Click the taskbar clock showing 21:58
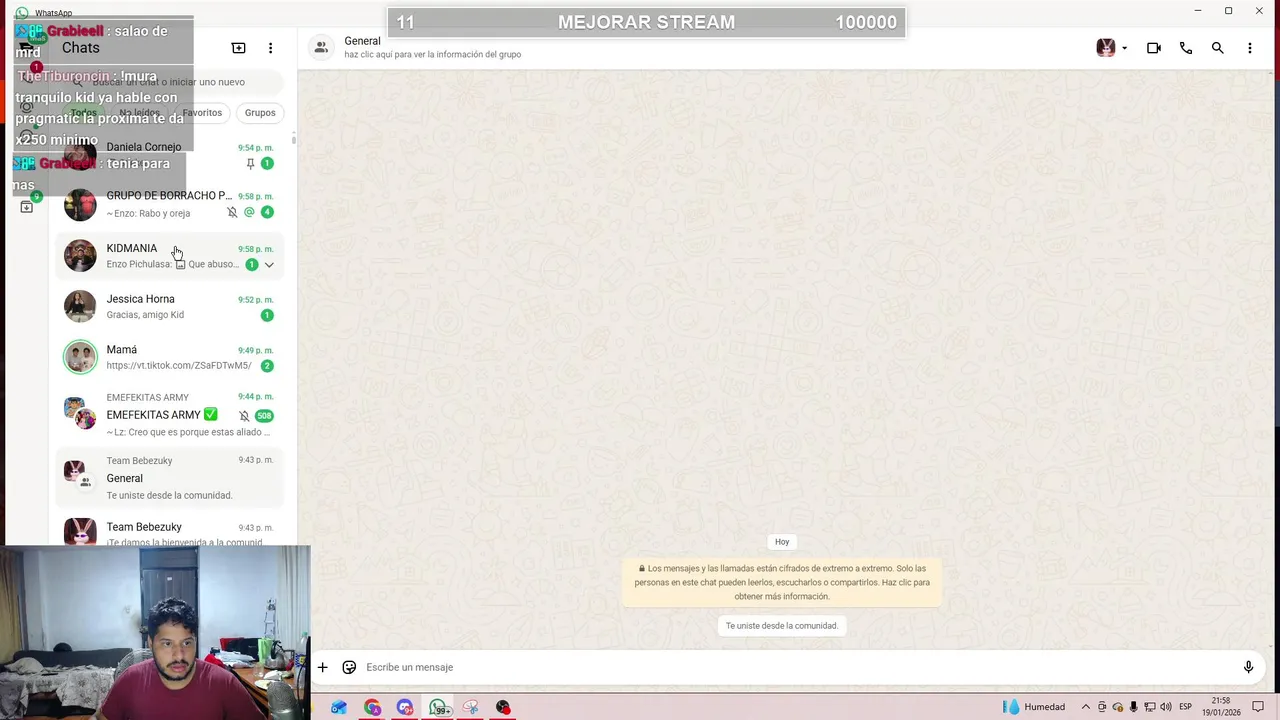1280x720 pixels. click(1221, 707)
